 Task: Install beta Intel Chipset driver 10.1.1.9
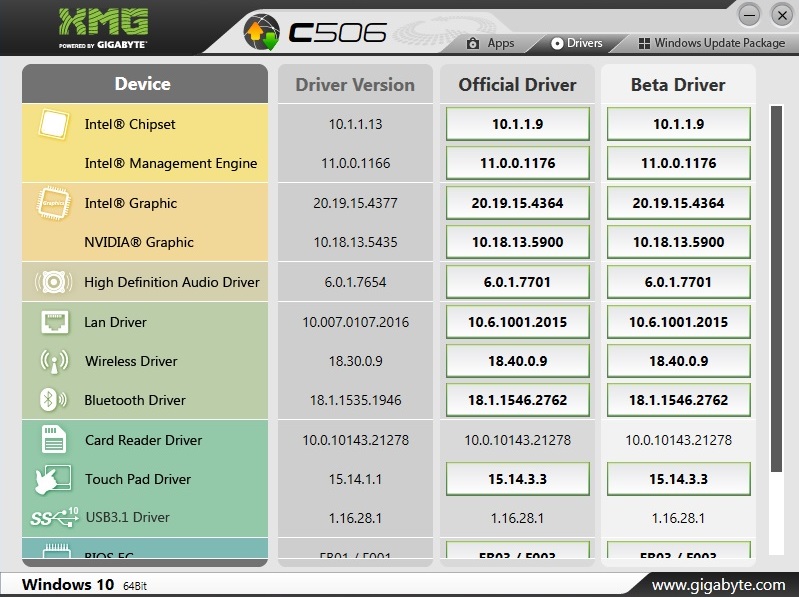678,124
